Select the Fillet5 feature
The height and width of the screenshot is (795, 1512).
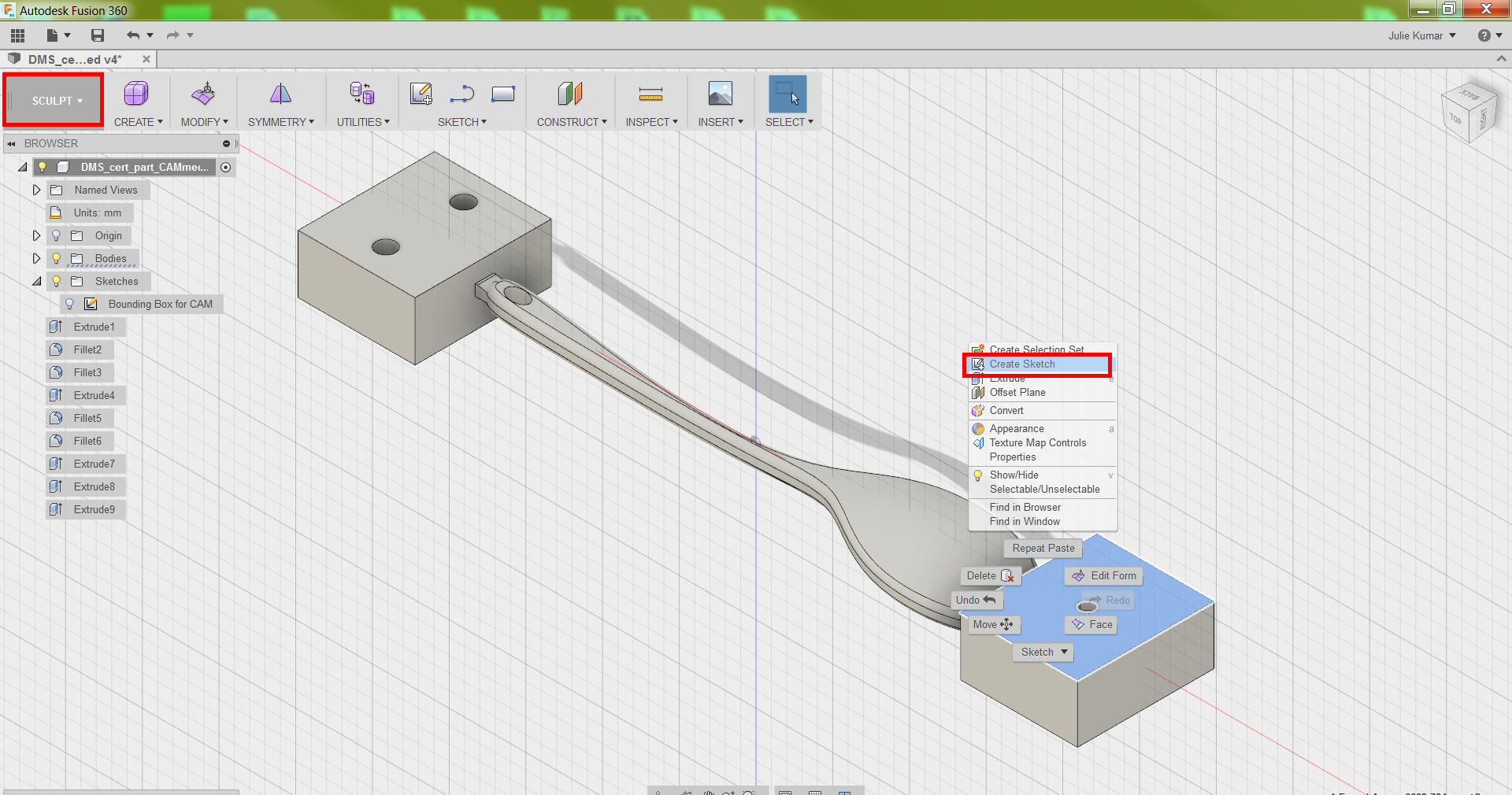click(x=80, y=418)
